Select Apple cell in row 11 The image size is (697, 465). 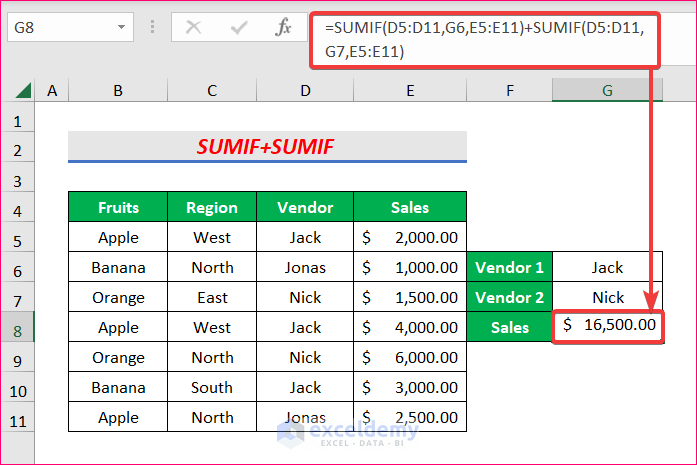[118, 417]
